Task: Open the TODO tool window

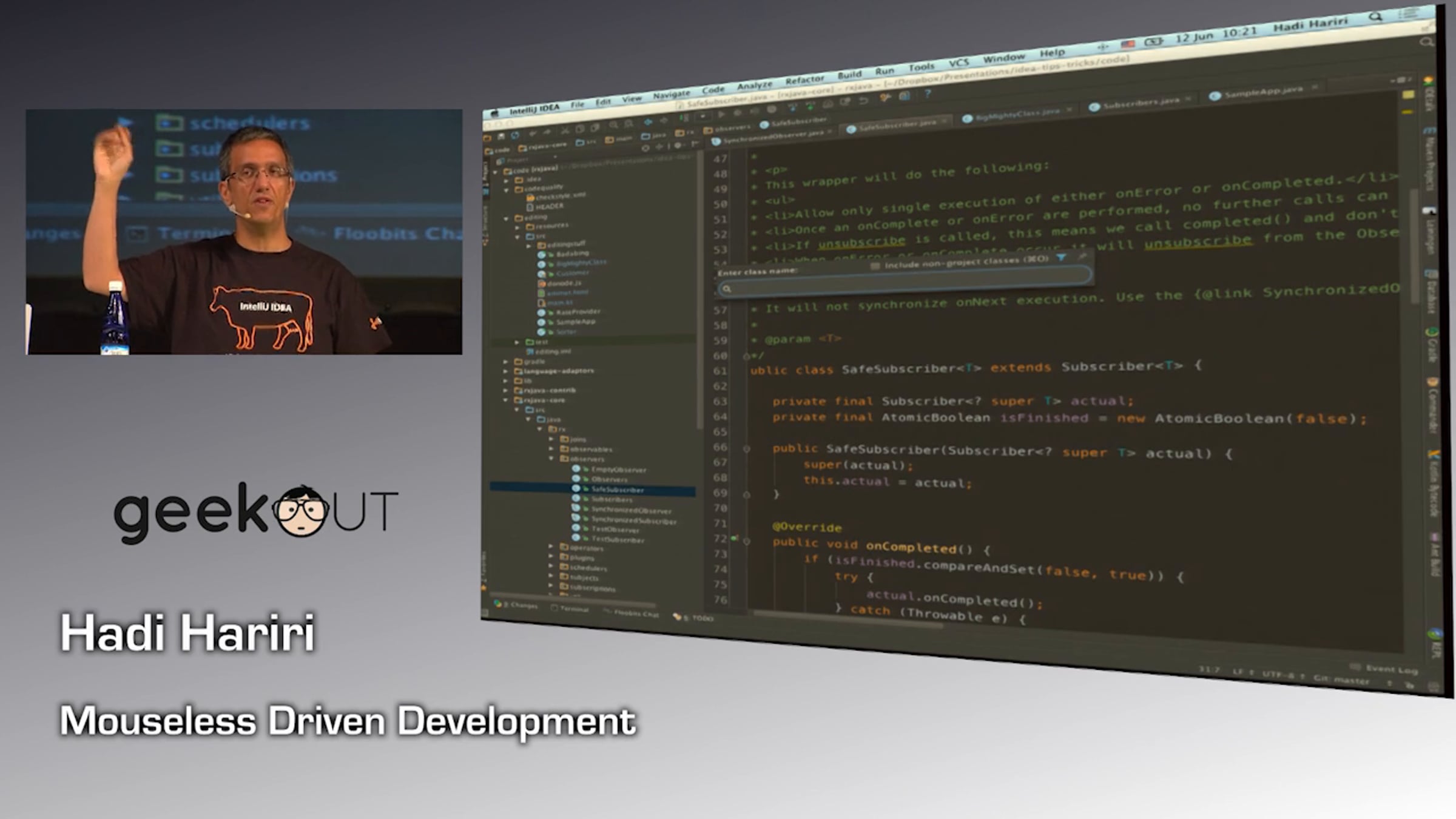Action: point(694,618)
